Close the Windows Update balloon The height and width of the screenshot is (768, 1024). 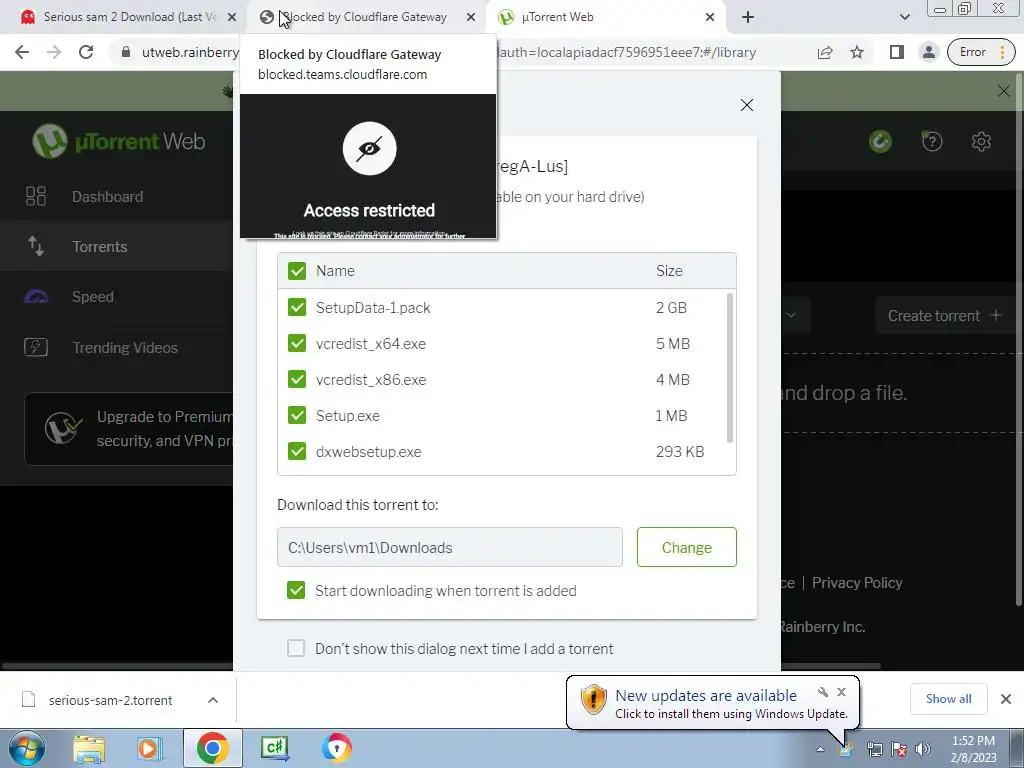[841, 692]
